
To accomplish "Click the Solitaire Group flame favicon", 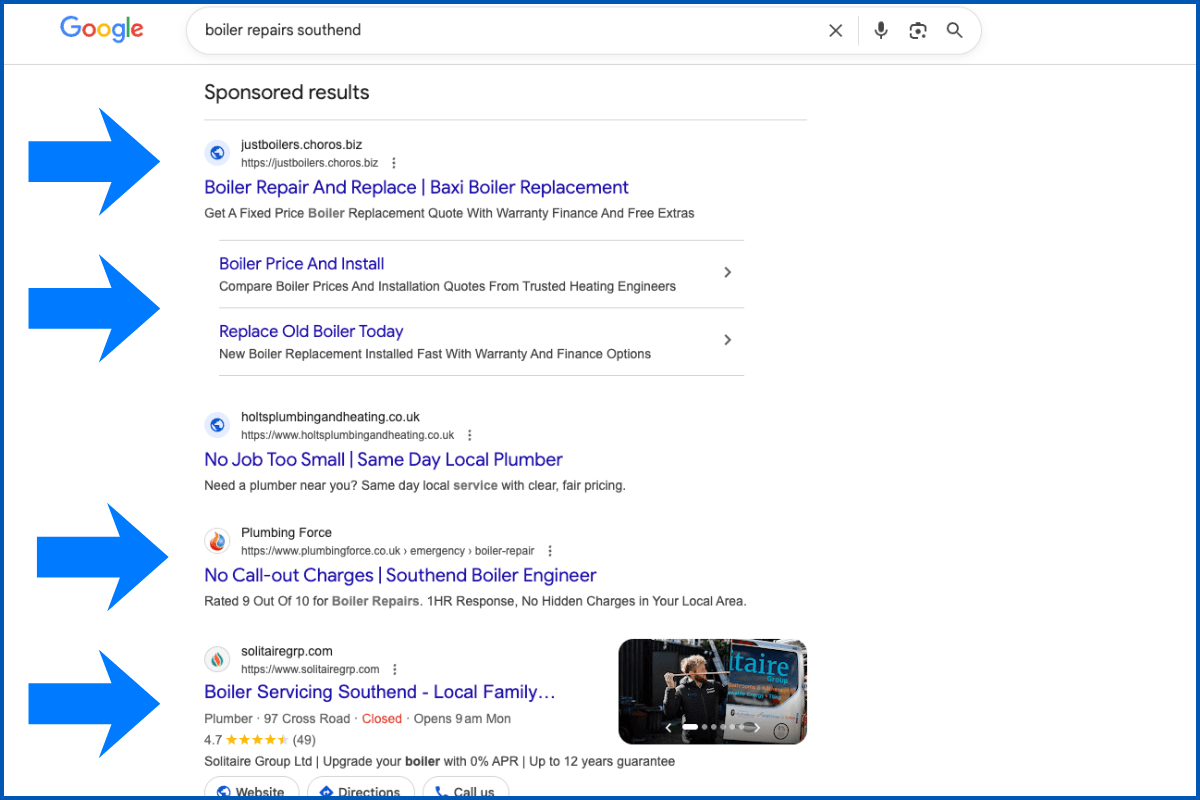I will pos(217,658).
